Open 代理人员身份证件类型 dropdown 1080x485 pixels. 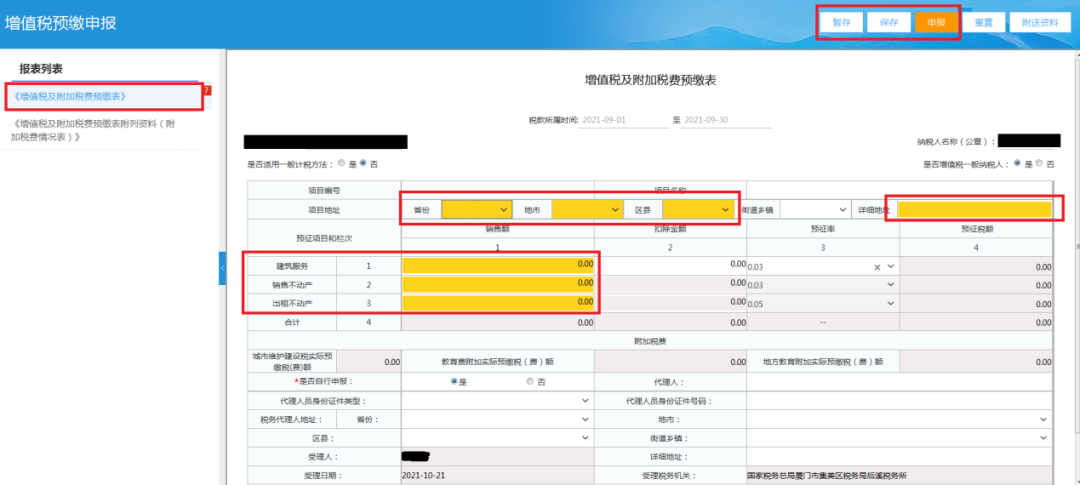[497, 401]
